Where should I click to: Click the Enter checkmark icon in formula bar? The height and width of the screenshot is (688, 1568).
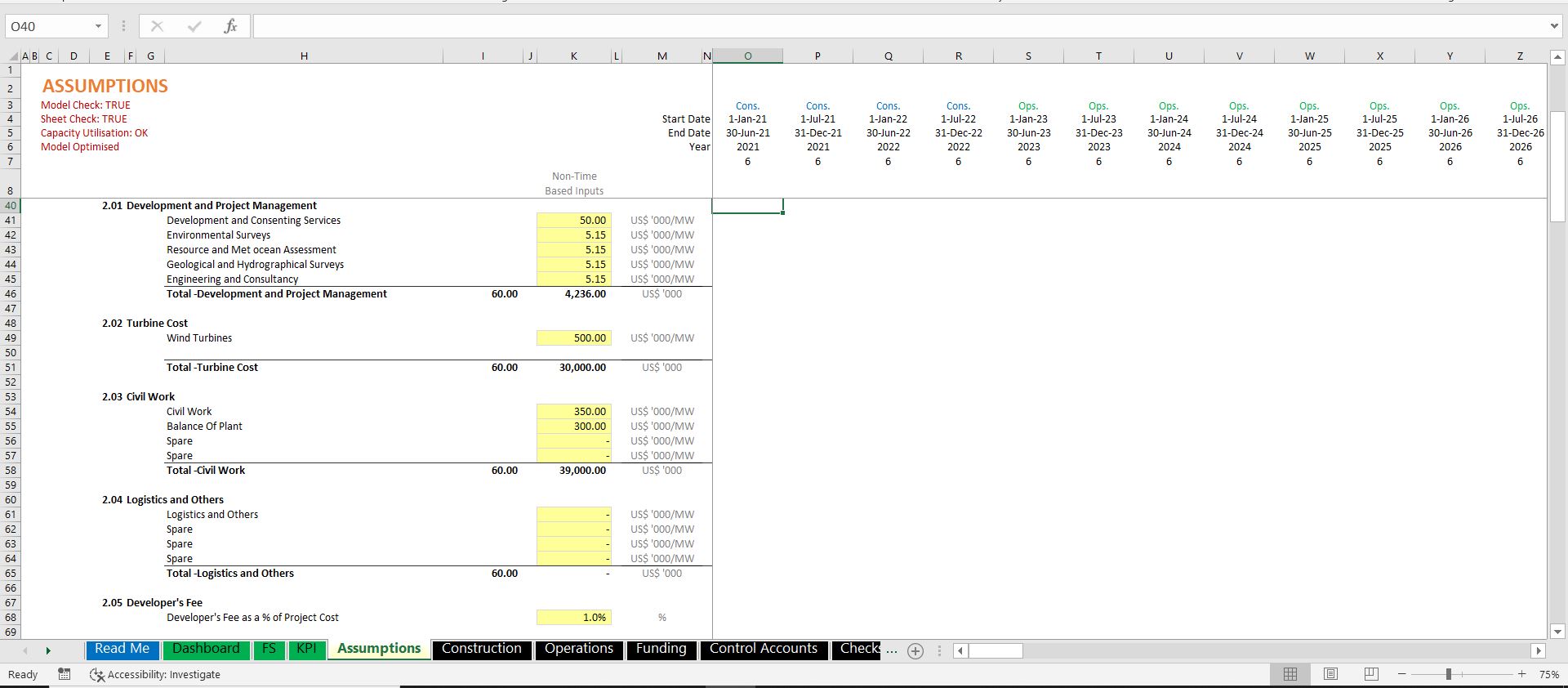pyautogui.click(x=194, y=26)
